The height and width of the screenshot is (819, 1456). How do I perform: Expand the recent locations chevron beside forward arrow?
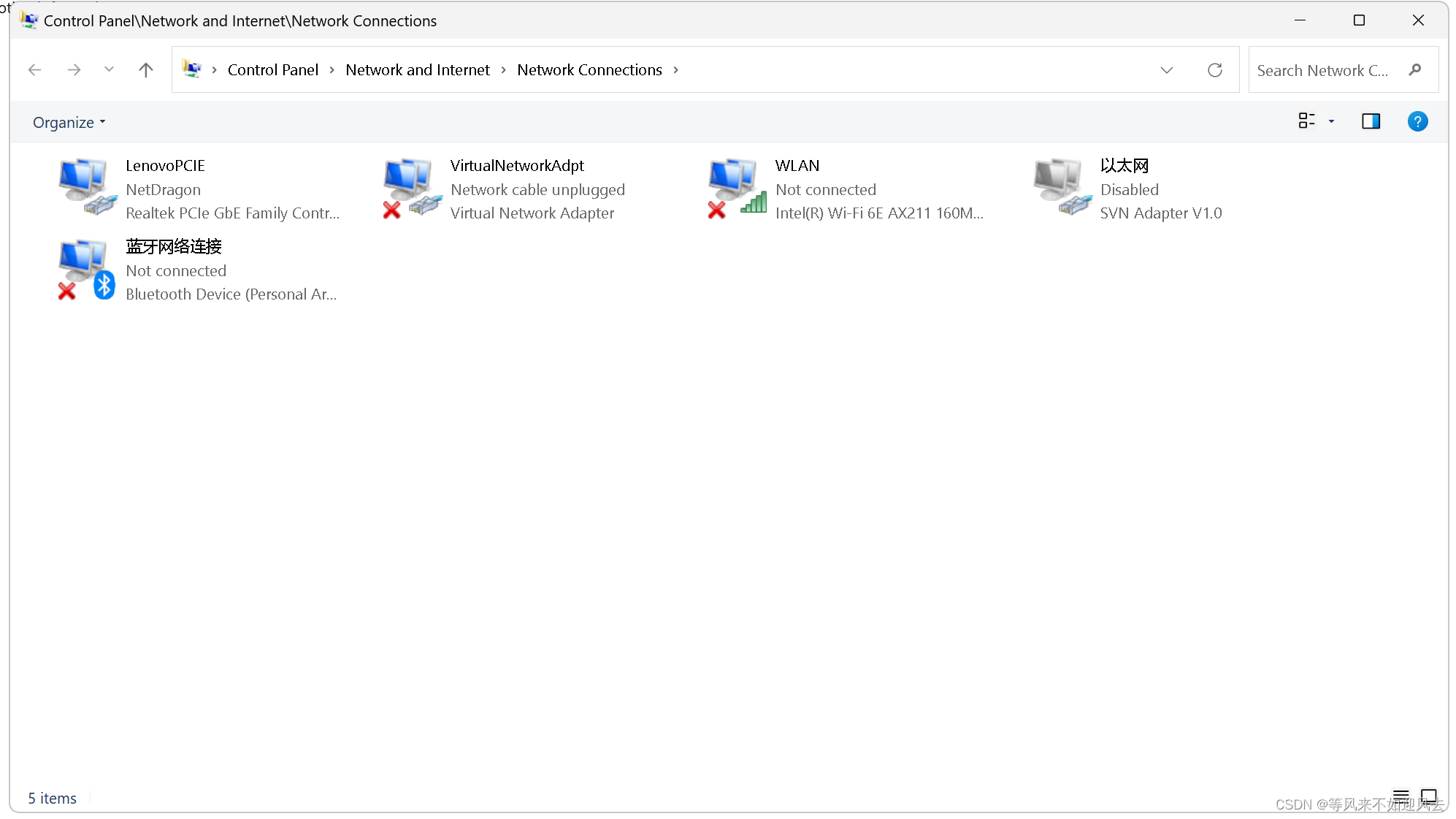109,69
